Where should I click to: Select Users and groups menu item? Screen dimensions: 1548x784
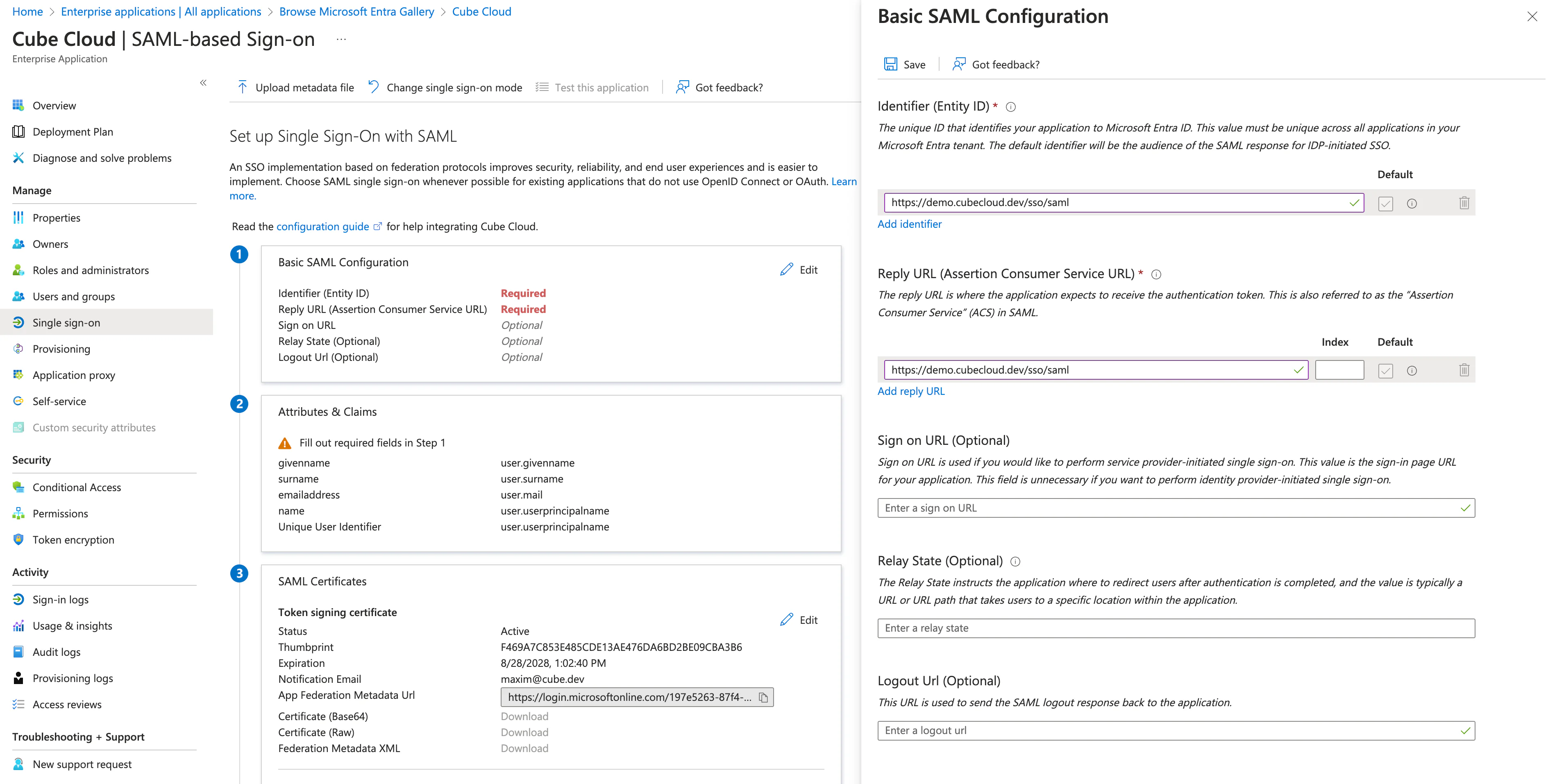(x=73, y=296)
